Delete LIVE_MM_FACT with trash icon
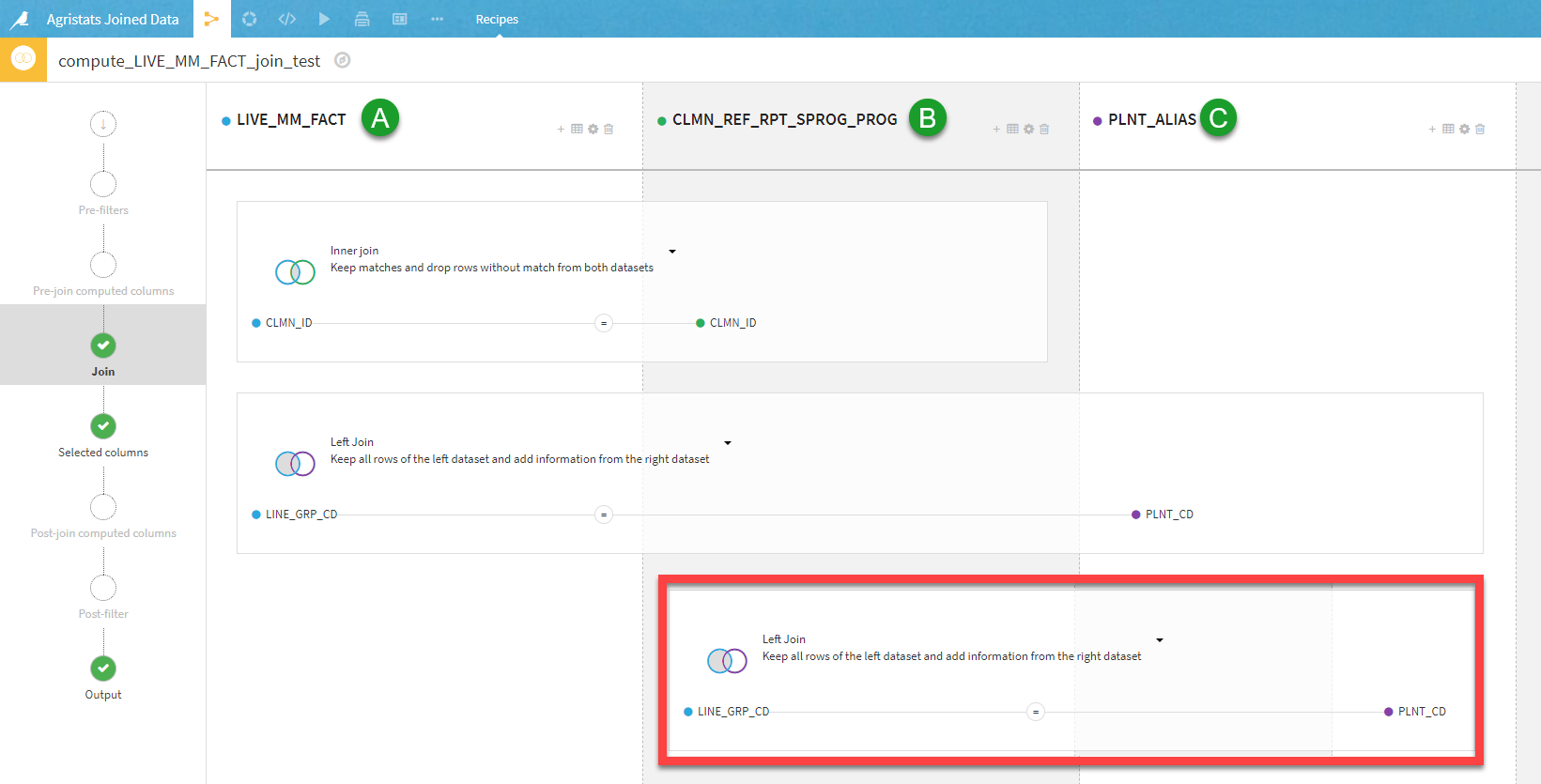Viewport: 1541px width, 784px height. [x=609, y=129]
